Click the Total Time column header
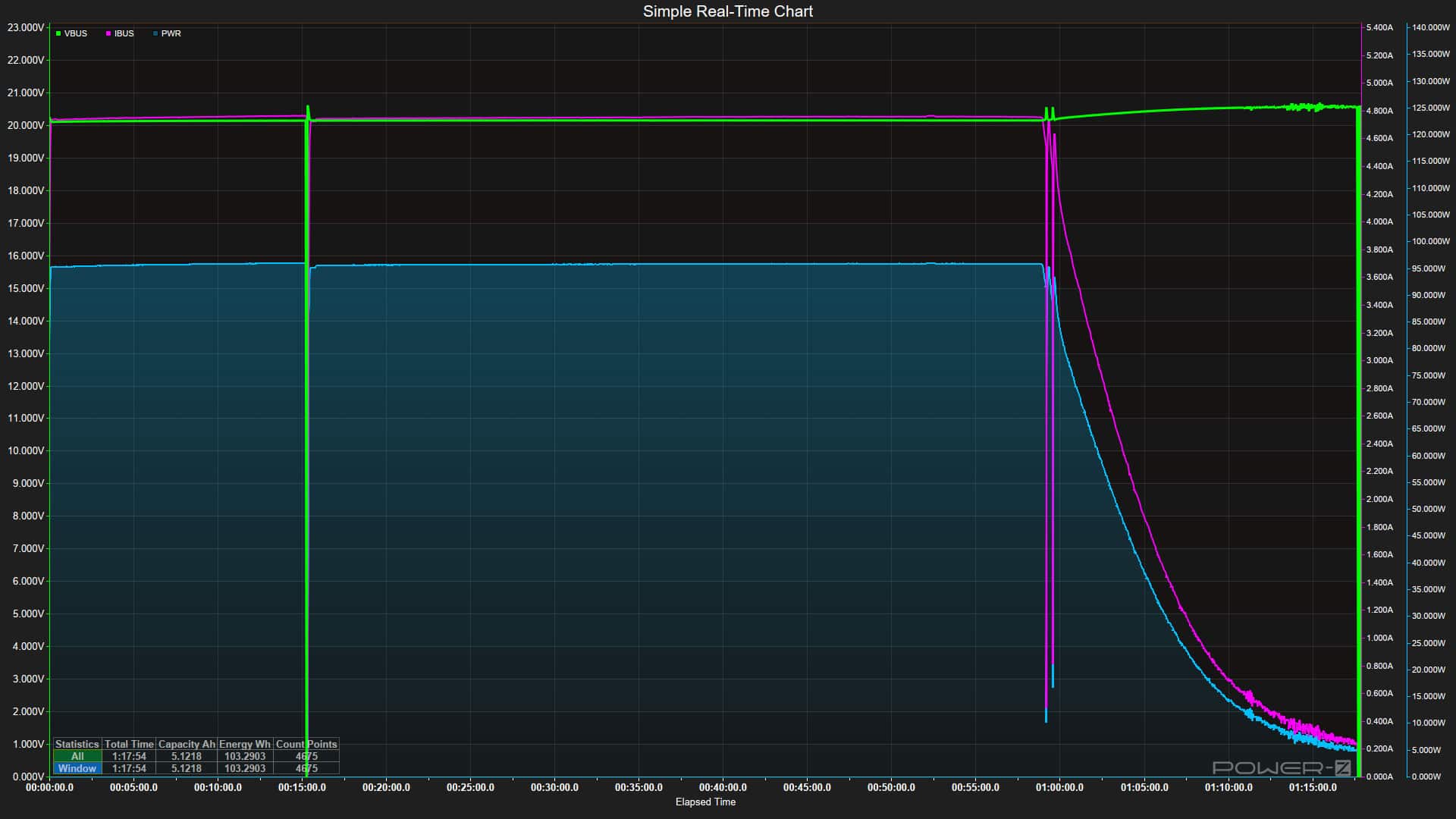Screen dimensions: 1456x819 [129, 744]
